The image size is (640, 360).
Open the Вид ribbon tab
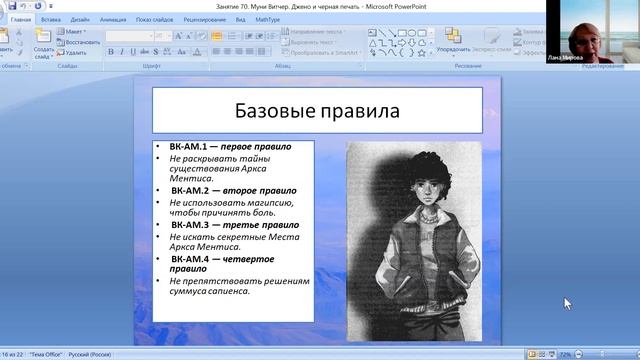point(240,20)
